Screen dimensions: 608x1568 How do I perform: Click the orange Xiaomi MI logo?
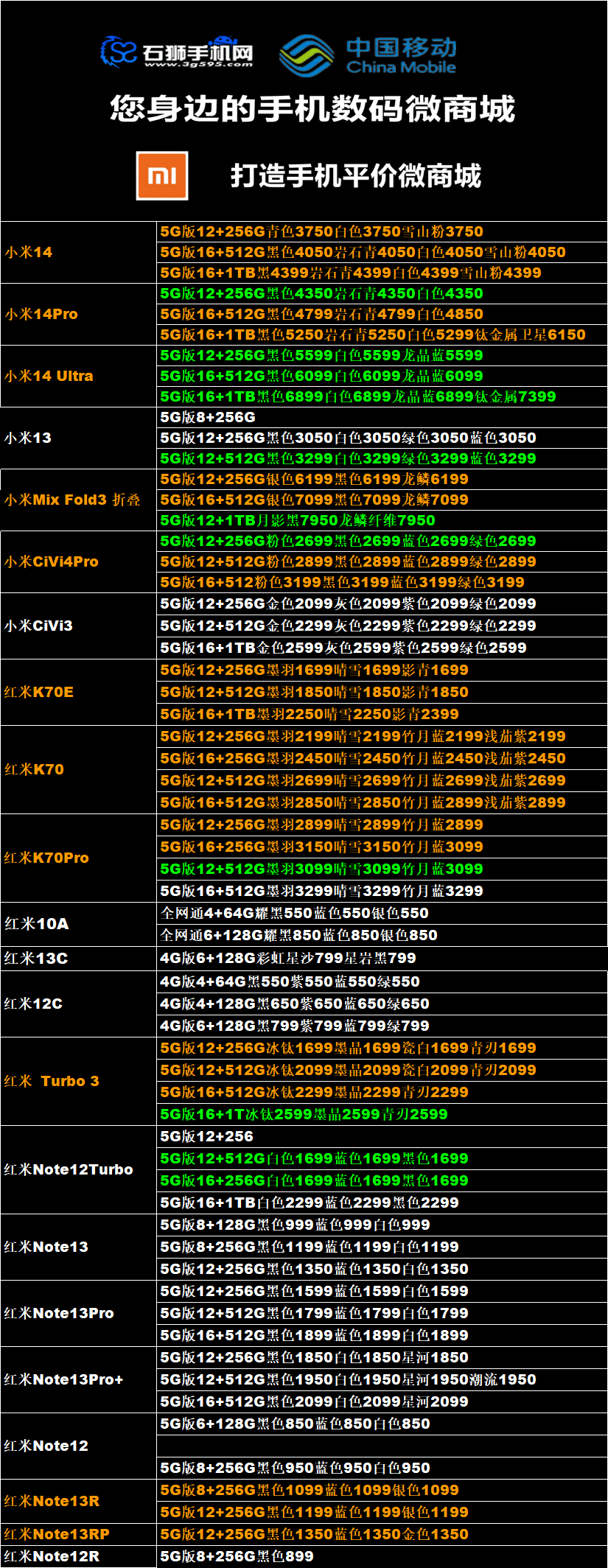point(162,176)
